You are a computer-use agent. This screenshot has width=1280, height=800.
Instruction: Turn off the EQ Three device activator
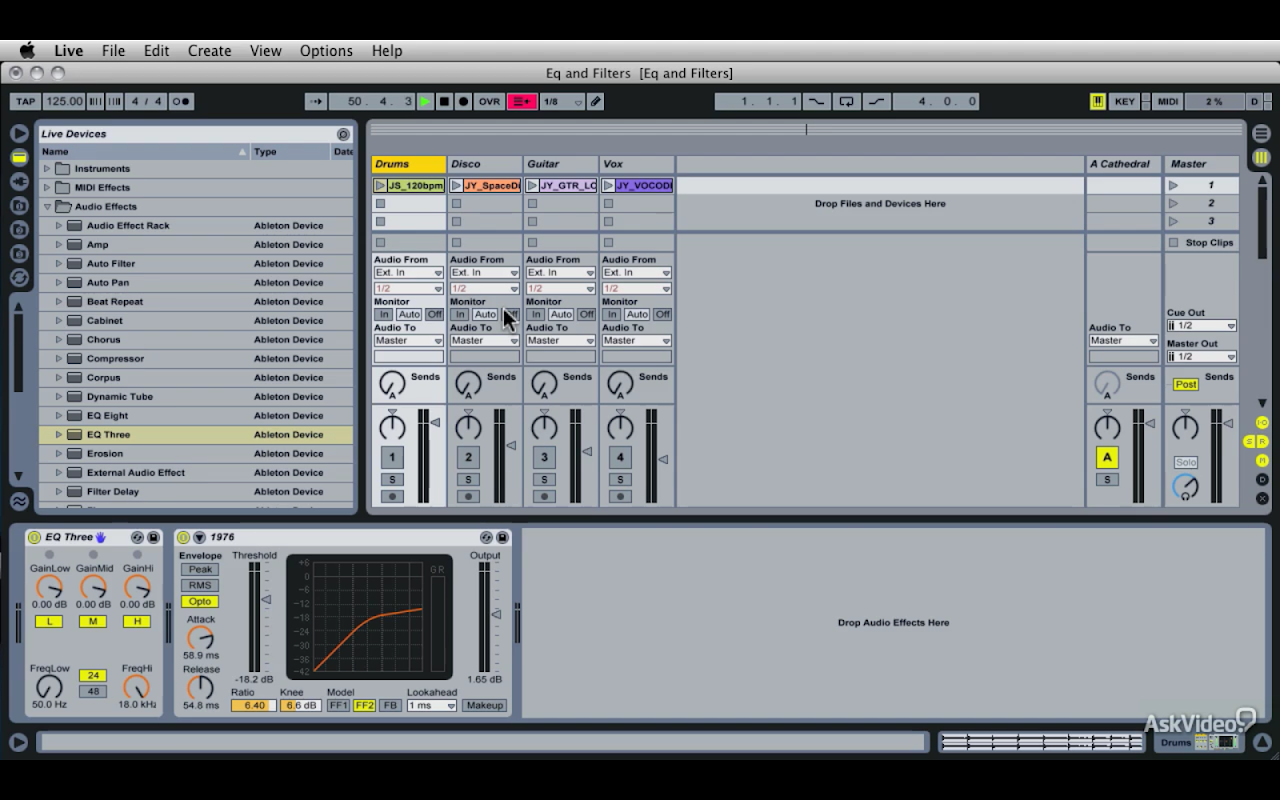33,538
